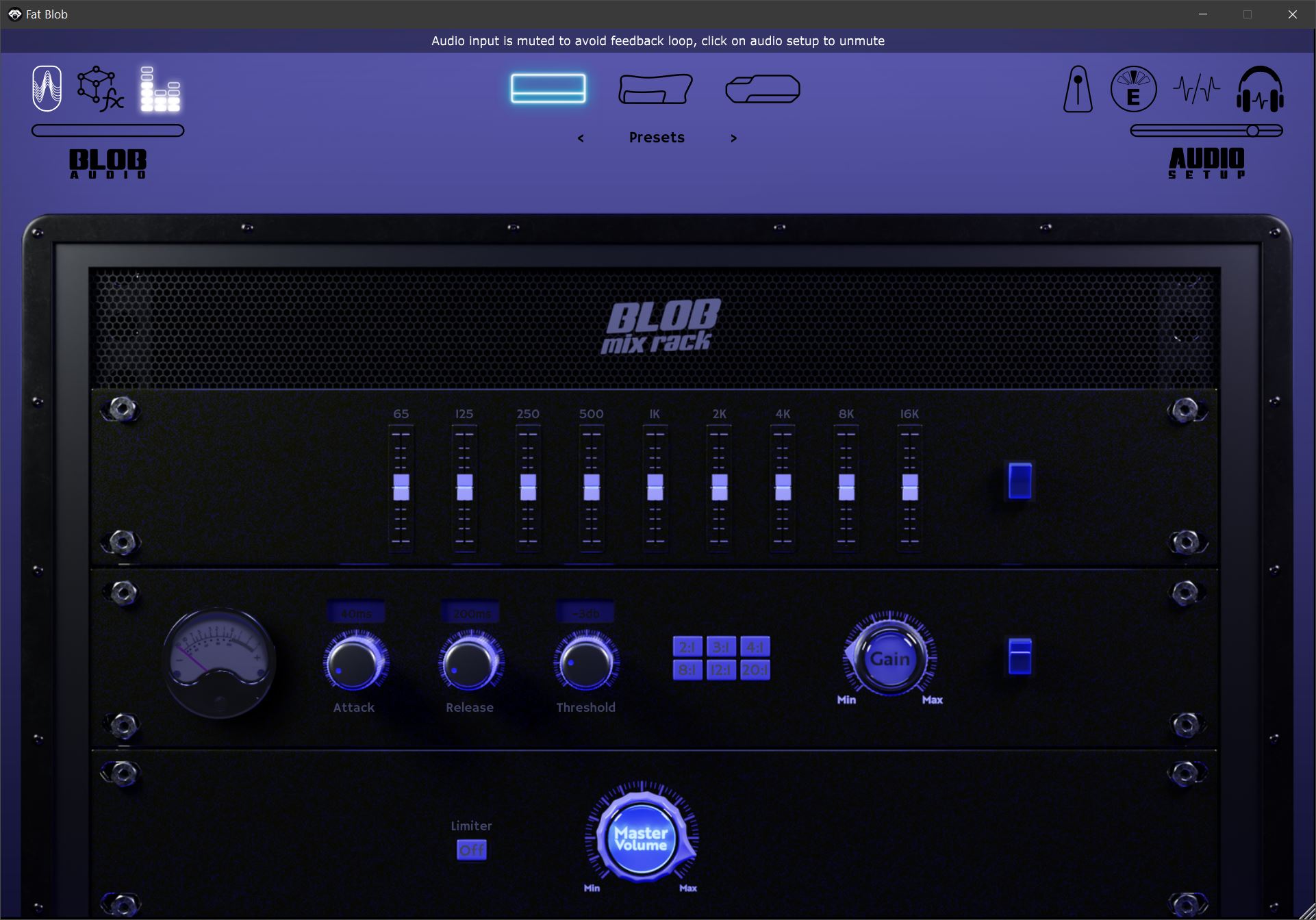Select the second blob preset shape icon
The width and height of the screenshot is (1316, 920).
click(x=655, y=89)
